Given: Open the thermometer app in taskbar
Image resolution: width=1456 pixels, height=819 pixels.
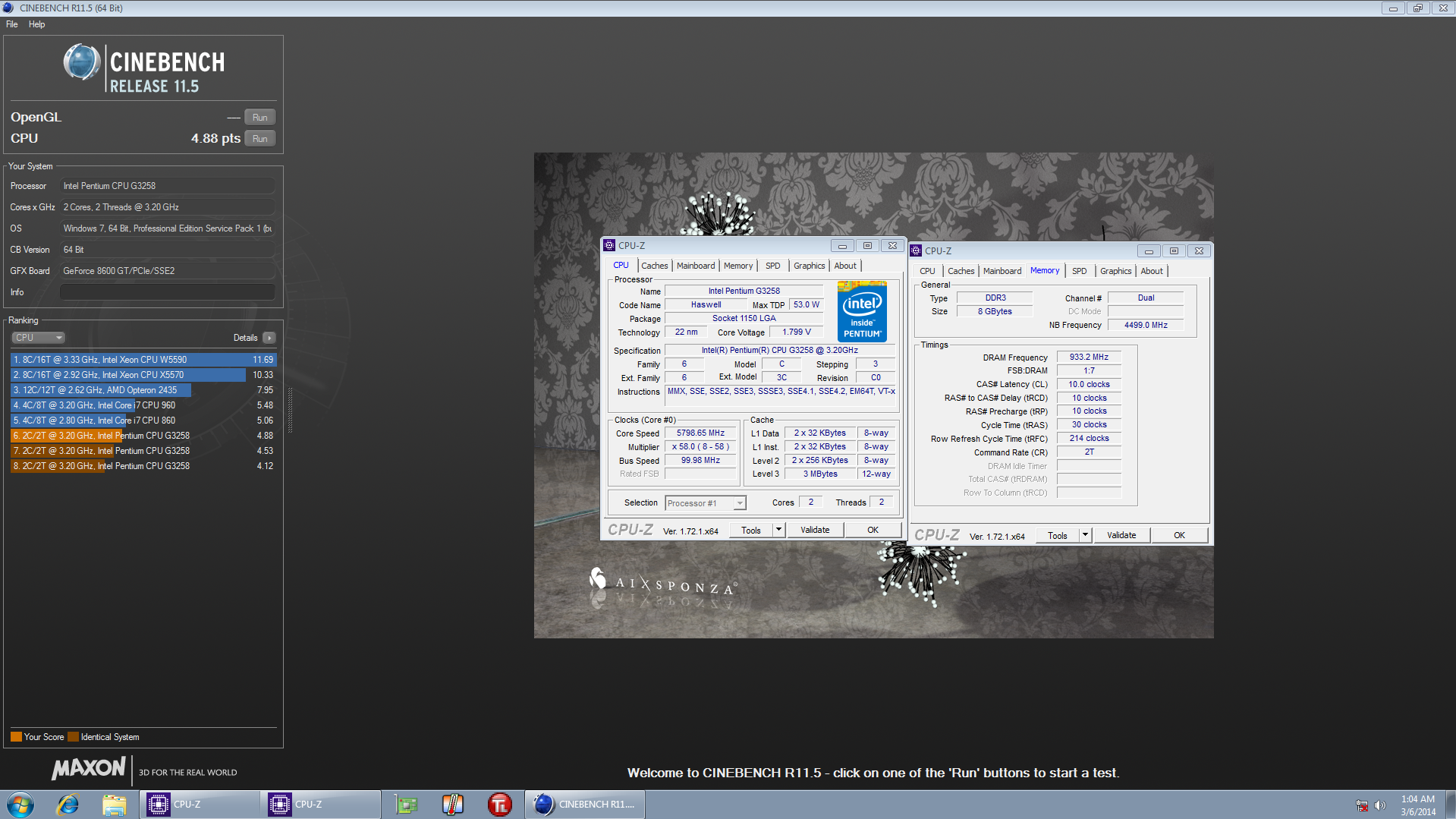Looking at the screenshot, I should click(453, 805).
